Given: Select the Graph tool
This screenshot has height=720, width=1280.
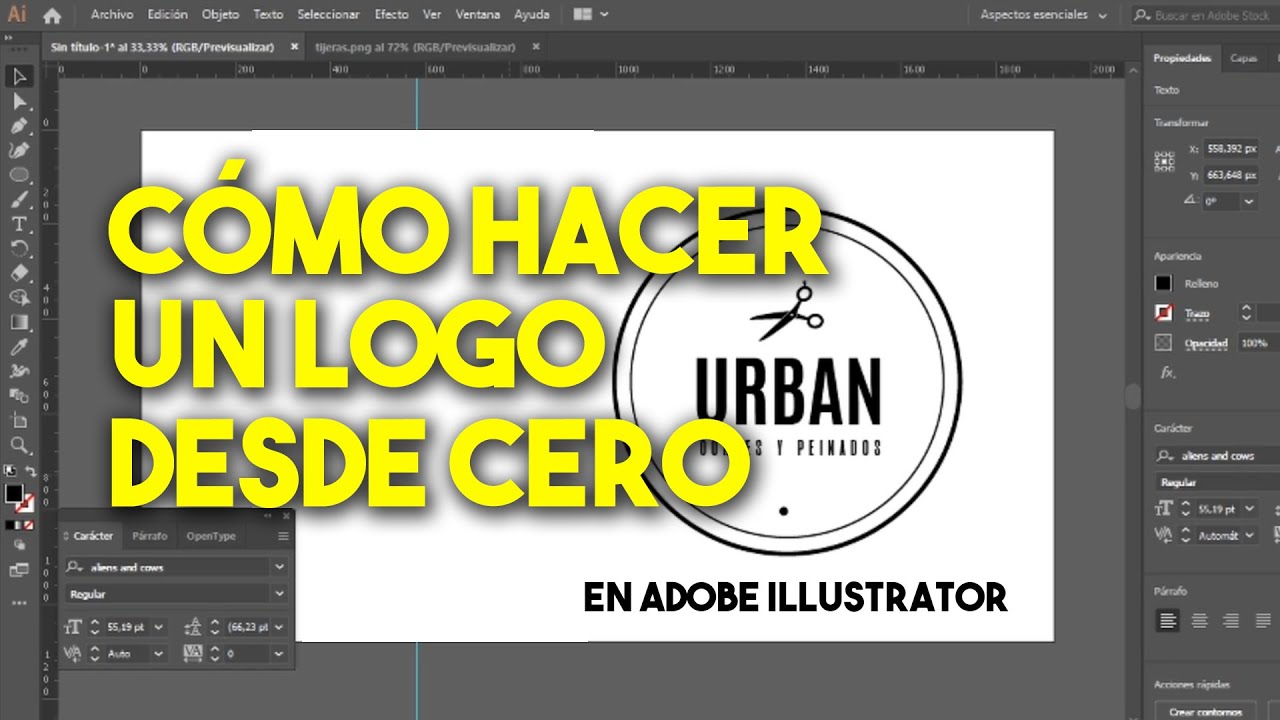Looking at the screenshot, I should [x=19, y=395].
